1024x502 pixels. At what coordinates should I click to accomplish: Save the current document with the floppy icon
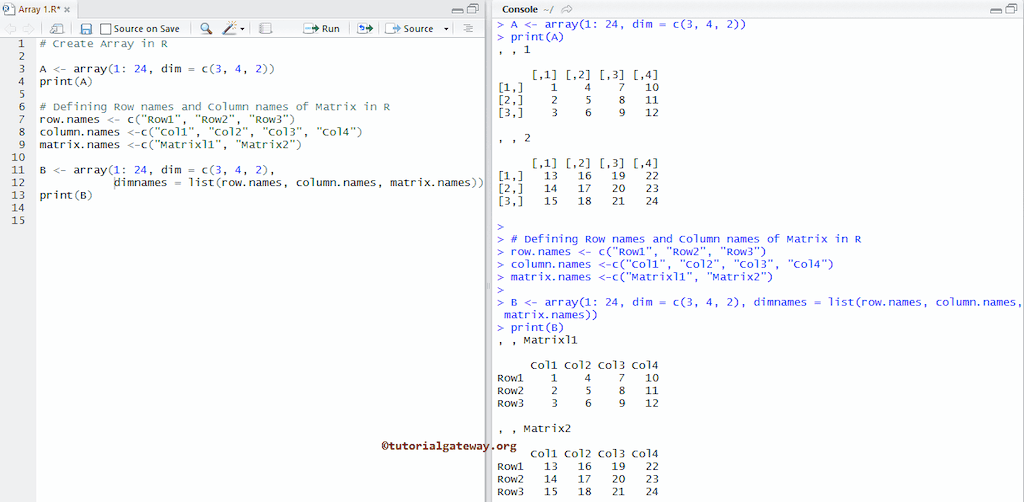click(x=86, y=29)
